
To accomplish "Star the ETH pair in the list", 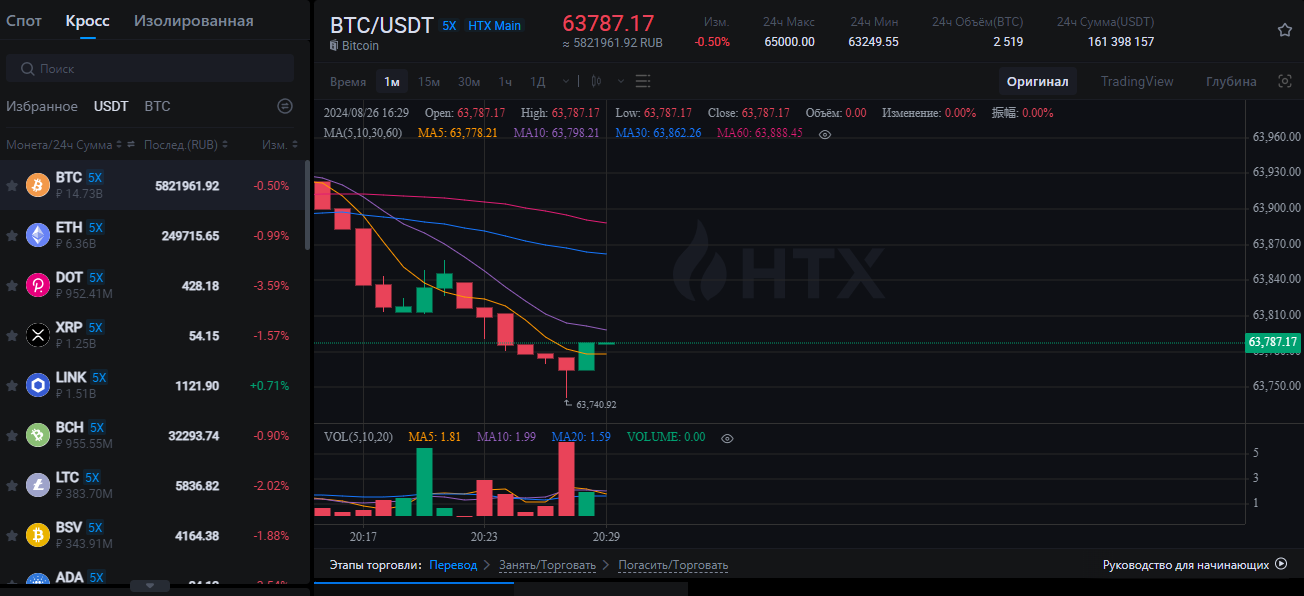I will click(x=12, y=235).
